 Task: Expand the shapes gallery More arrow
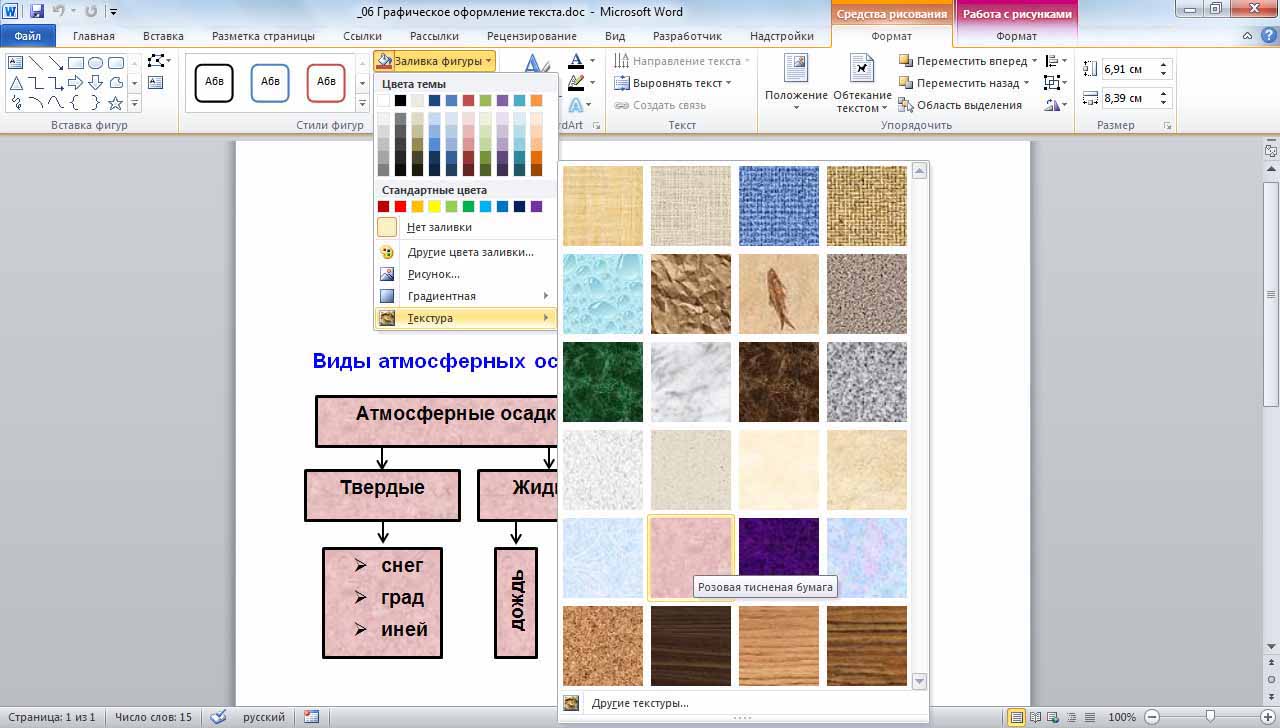click(134, 104)
